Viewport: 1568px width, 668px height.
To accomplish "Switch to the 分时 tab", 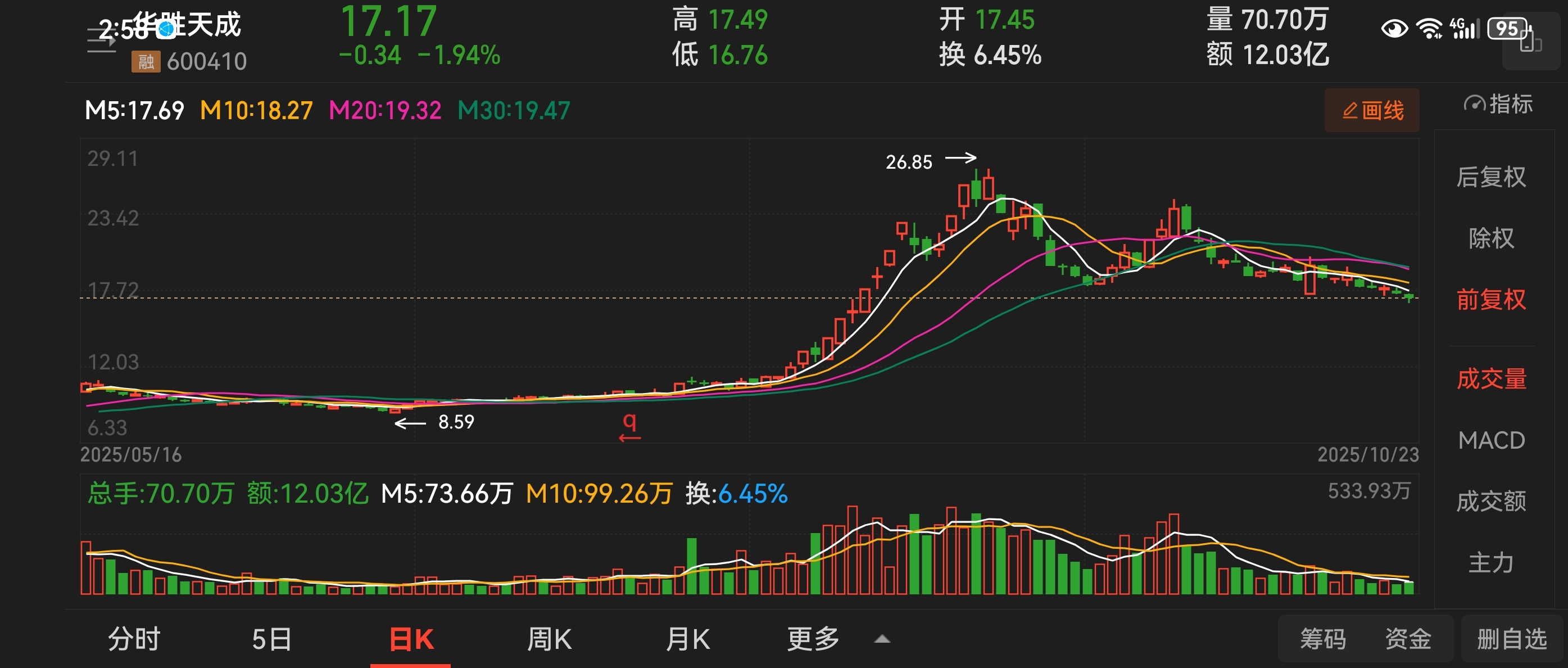I will pyautogui.click(x=134, y=639).
